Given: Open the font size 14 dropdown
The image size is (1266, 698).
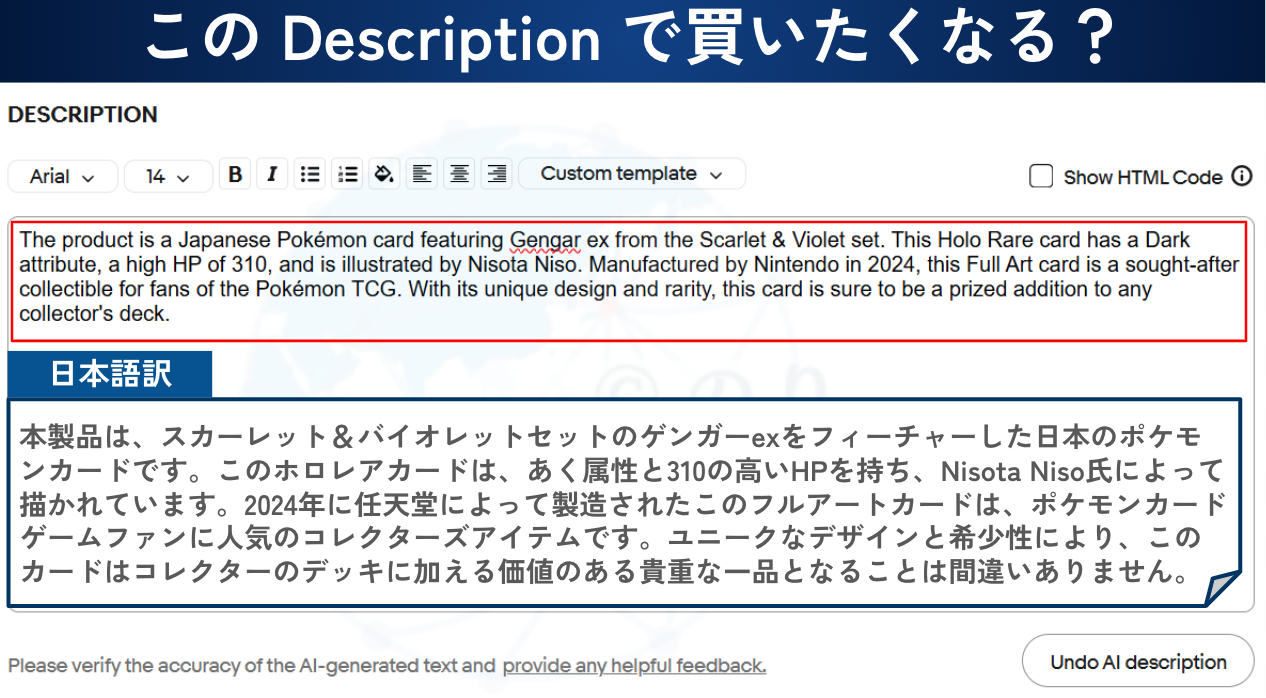Looking at the screenshot, I should pyautogui.click(x=168, y=176).
